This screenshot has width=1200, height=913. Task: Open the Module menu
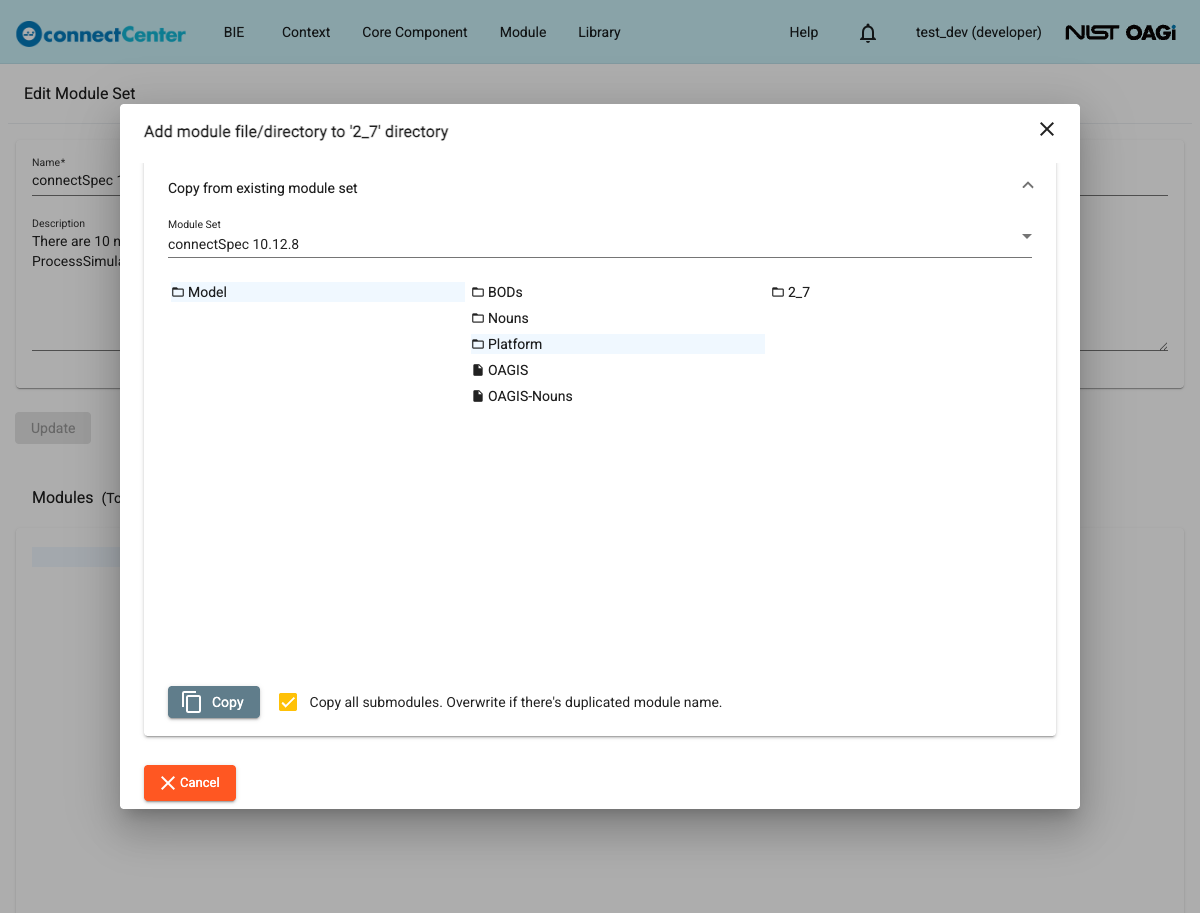[x=523, y=32]
